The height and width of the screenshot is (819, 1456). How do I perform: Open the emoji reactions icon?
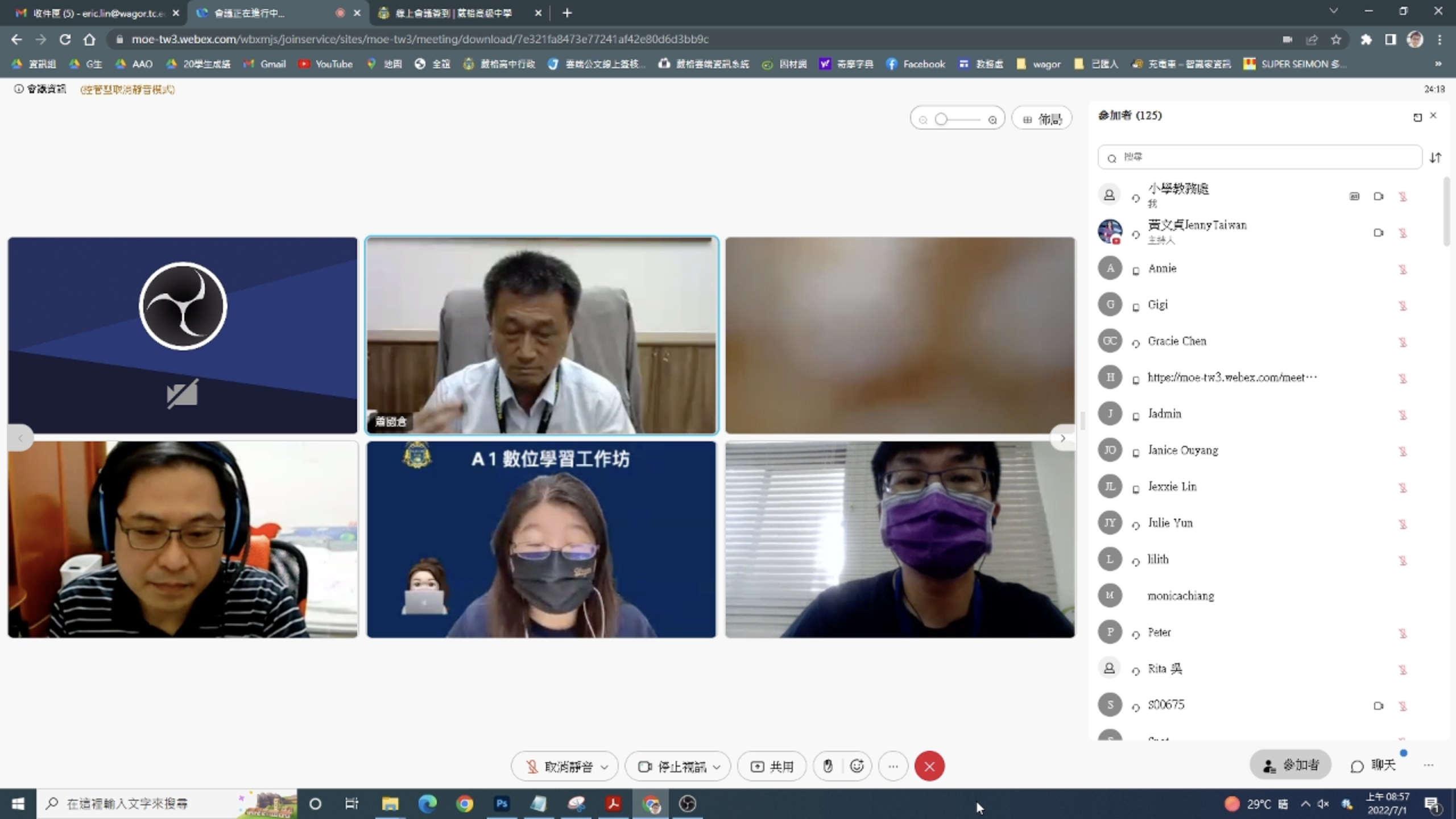(x=857, y=766)
